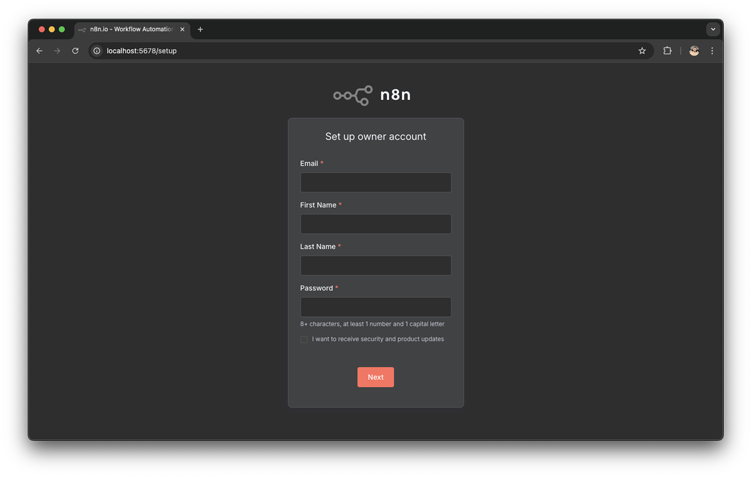Open the Chrome profile avatar
The width and height of the screenshot is (751, 477).
[x=694, y=51]
